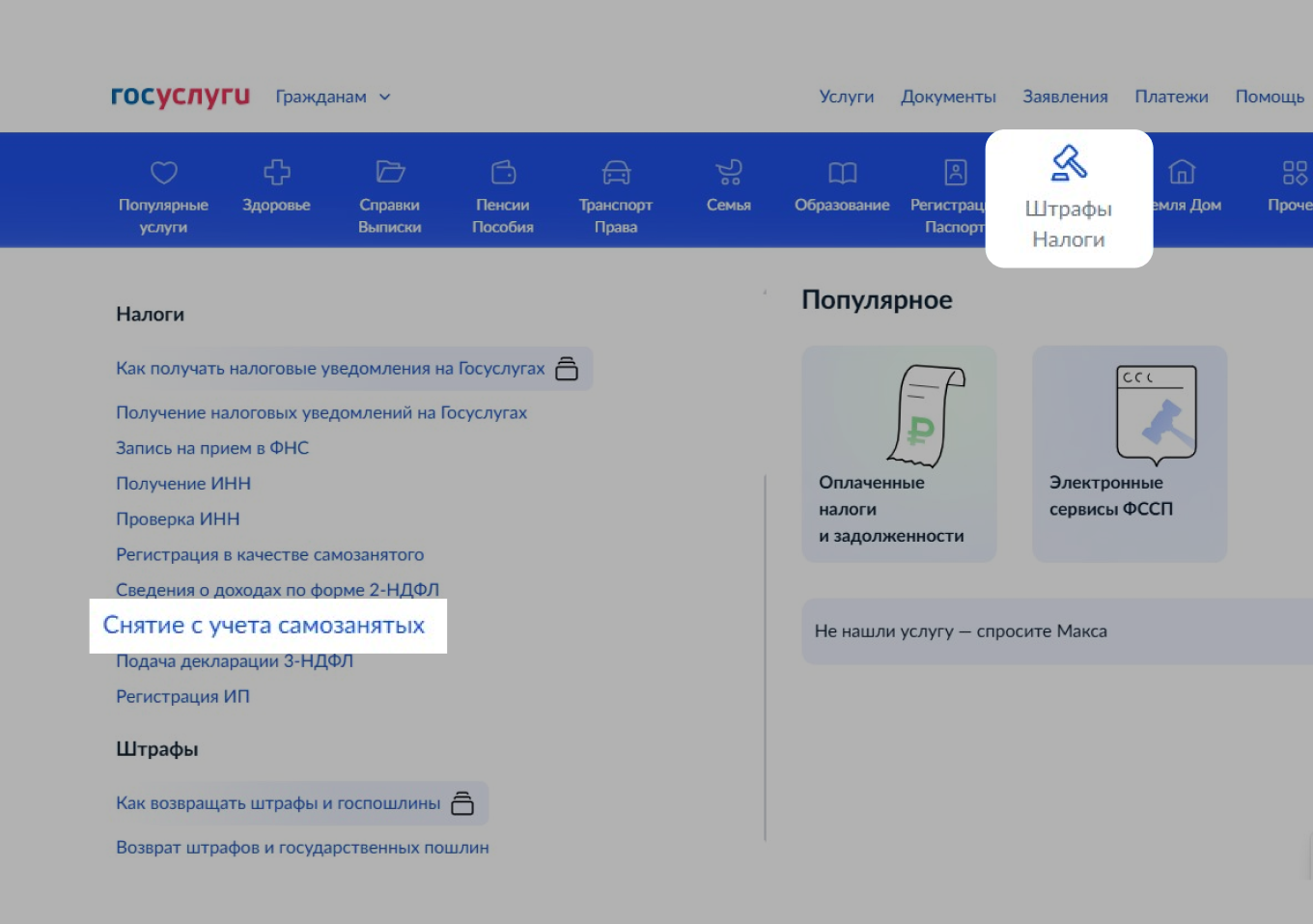Open the Получение ИНН service link
Image resolution: width=1313 pixels, height=924 pixels.
183,483
